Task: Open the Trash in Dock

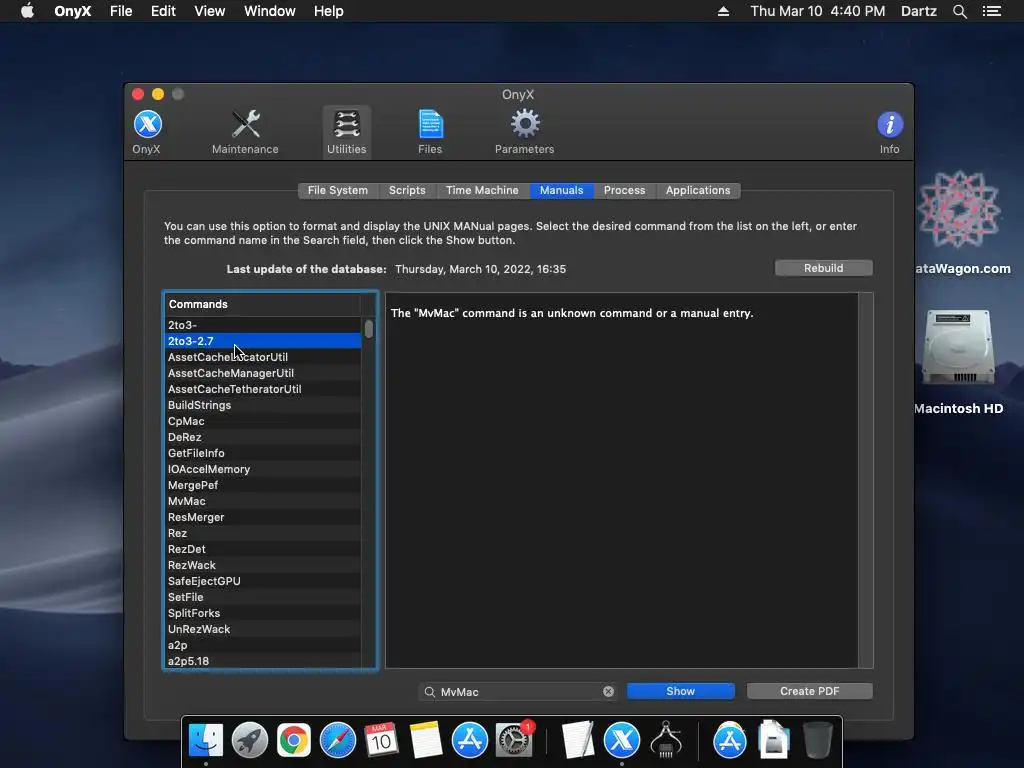Action: (x=818, y=741)
